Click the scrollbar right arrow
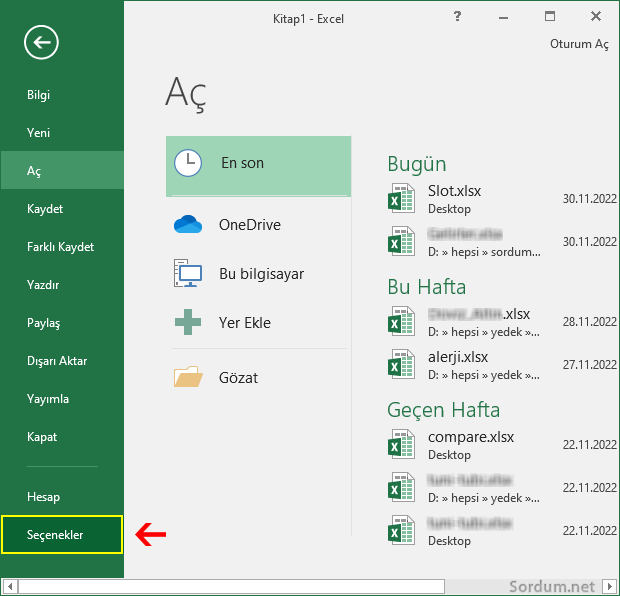Screen dimensions: 620x596 610,586
